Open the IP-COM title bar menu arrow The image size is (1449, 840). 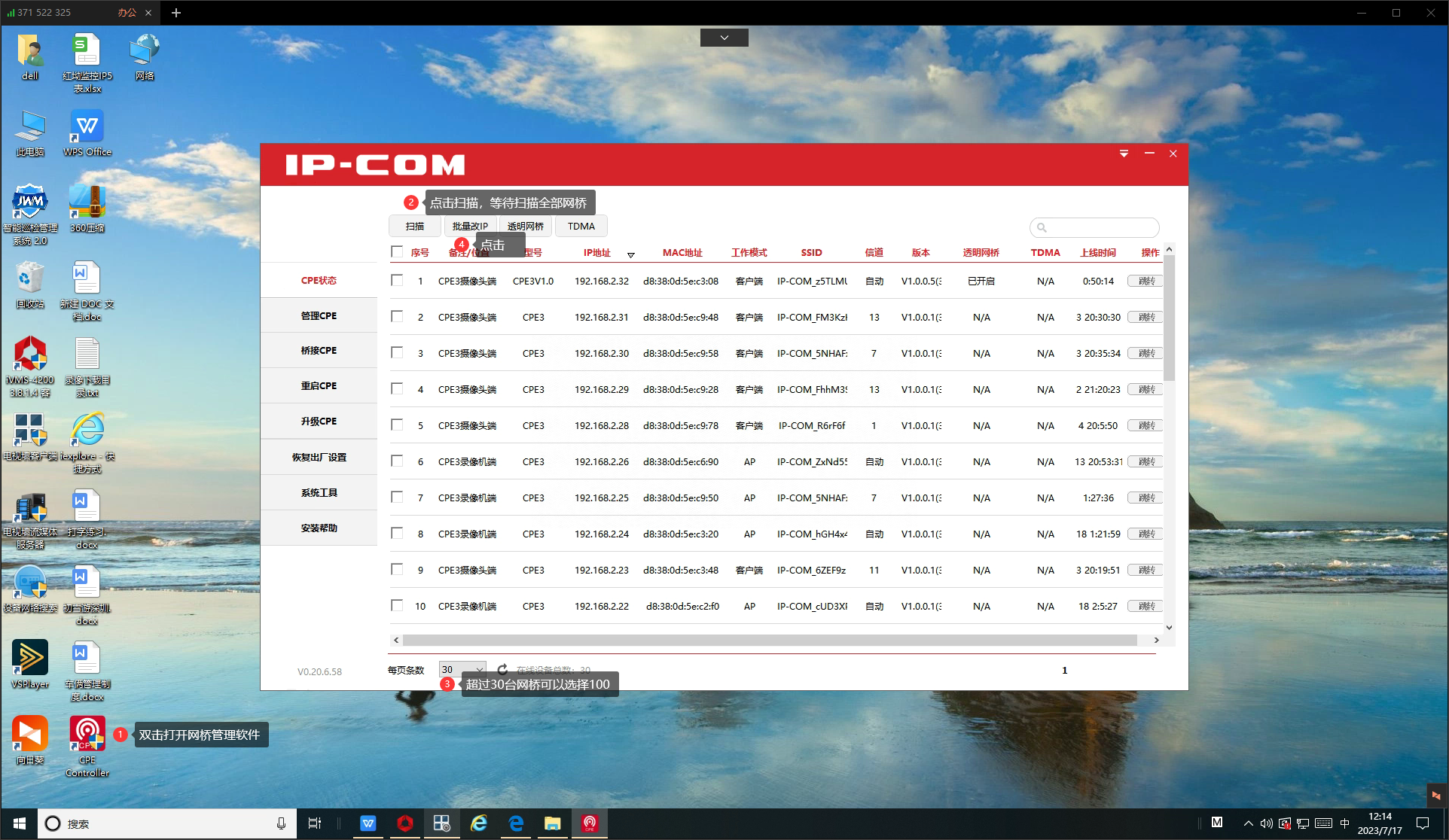tap(1124, 154)
